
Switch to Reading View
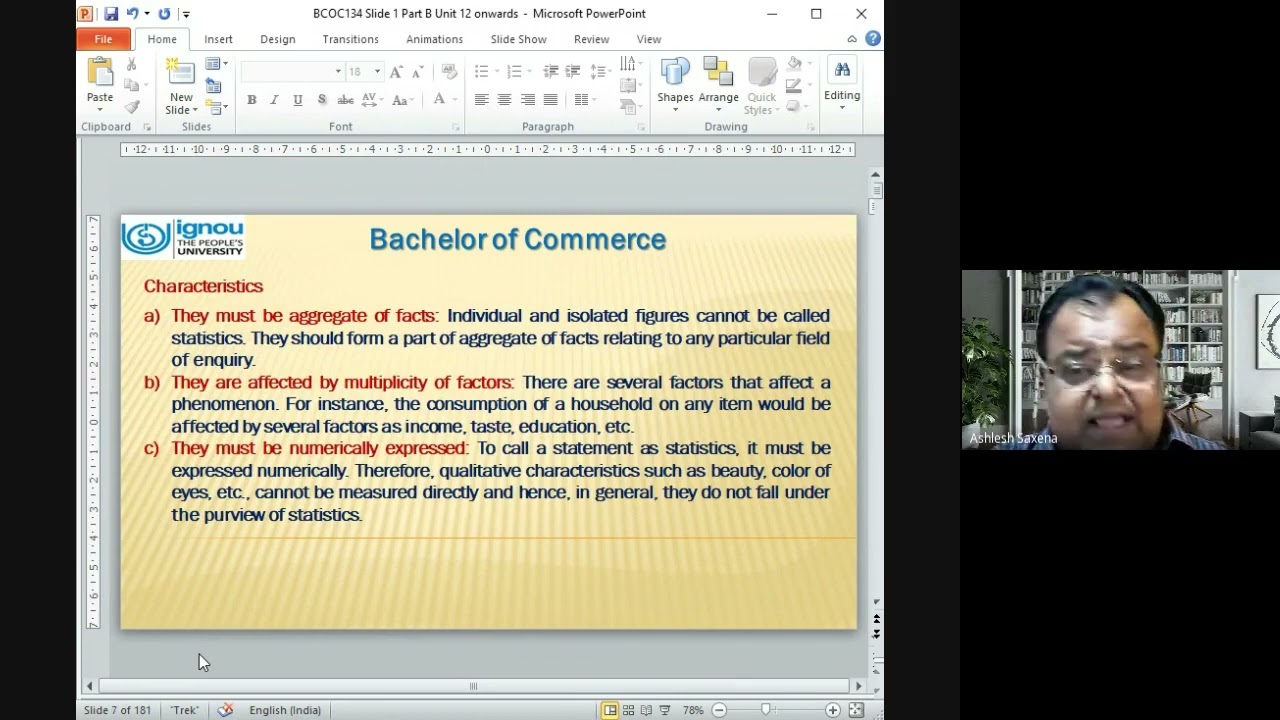(x=646, y=710)
